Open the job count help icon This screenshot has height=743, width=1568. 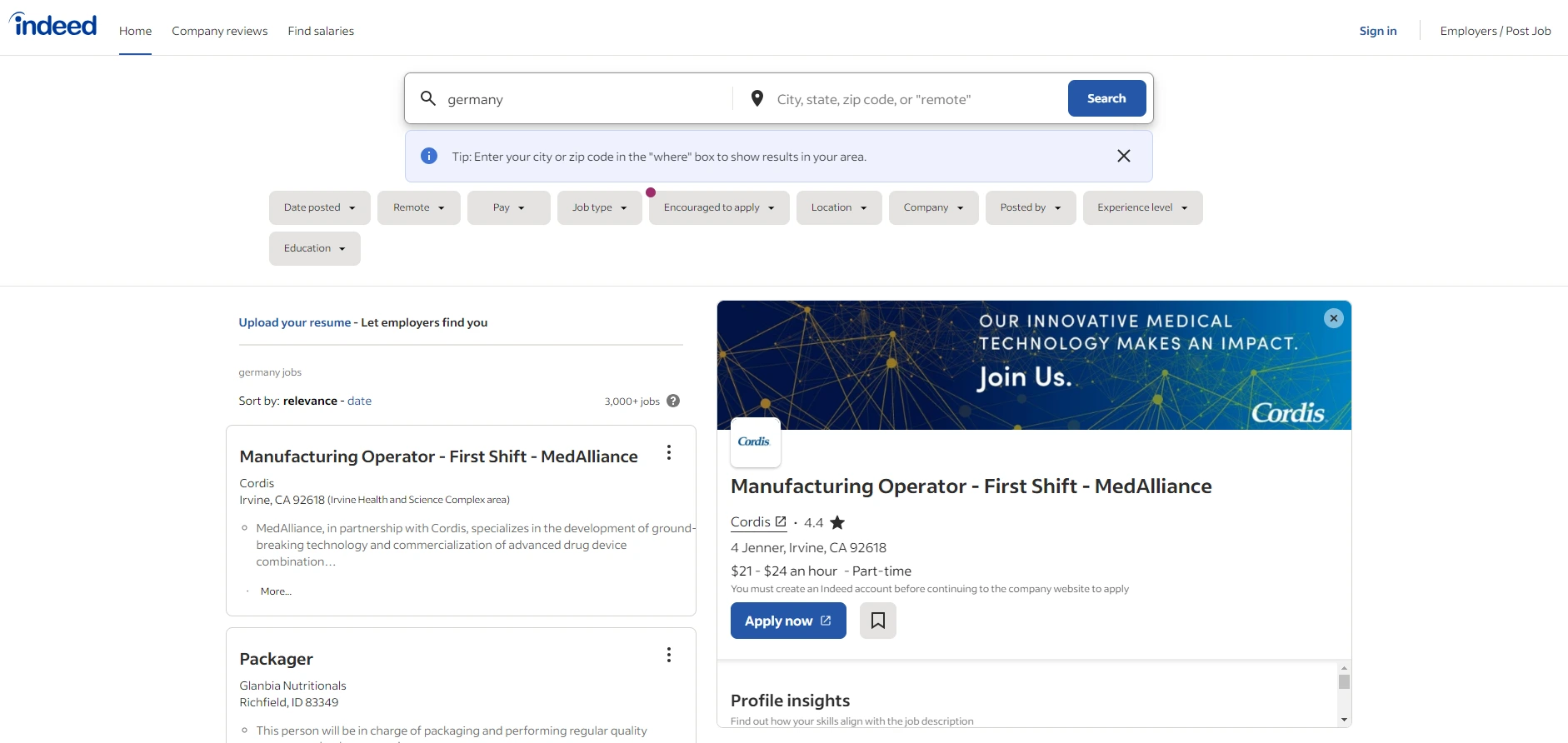673,401
